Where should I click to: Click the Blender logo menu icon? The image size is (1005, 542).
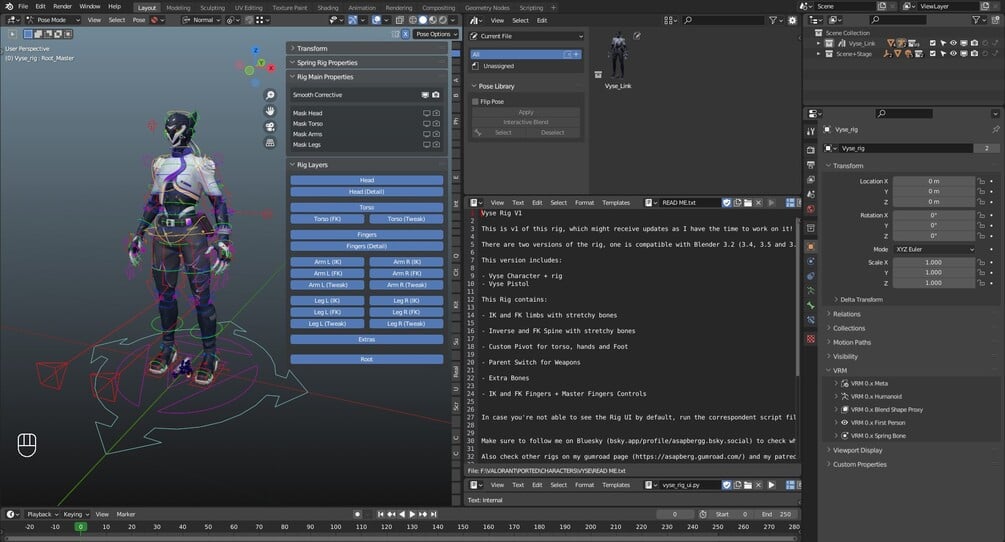click(8, 6)
